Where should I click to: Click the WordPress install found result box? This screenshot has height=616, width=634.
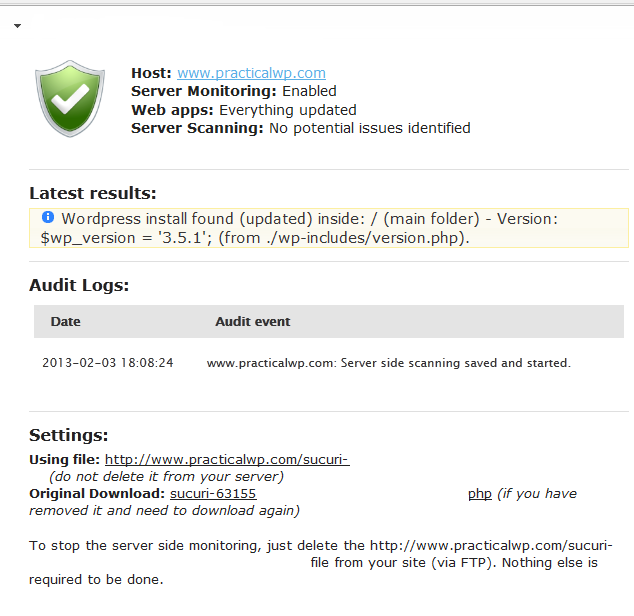tap(329, 228)
